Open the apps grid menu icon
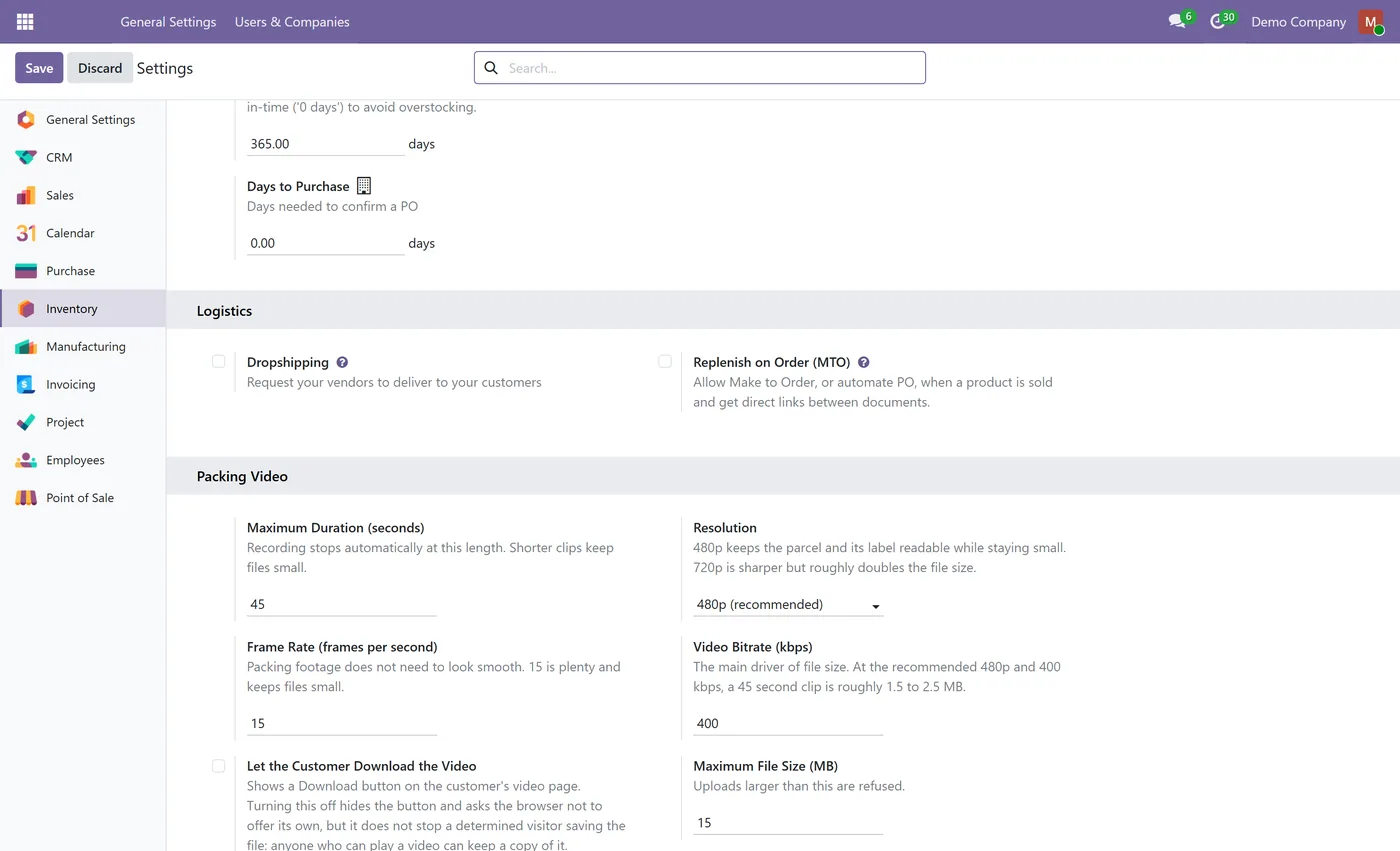1400x851 pixels. pos(25,21)
